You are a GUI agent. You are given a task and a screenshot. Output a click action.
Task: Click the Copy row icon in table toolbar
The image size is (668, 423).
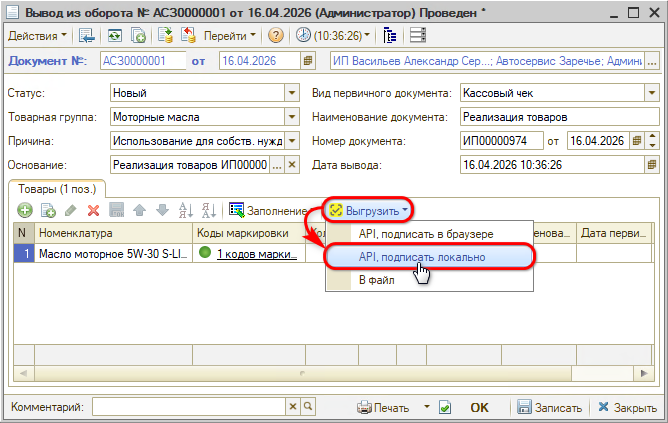46,210
